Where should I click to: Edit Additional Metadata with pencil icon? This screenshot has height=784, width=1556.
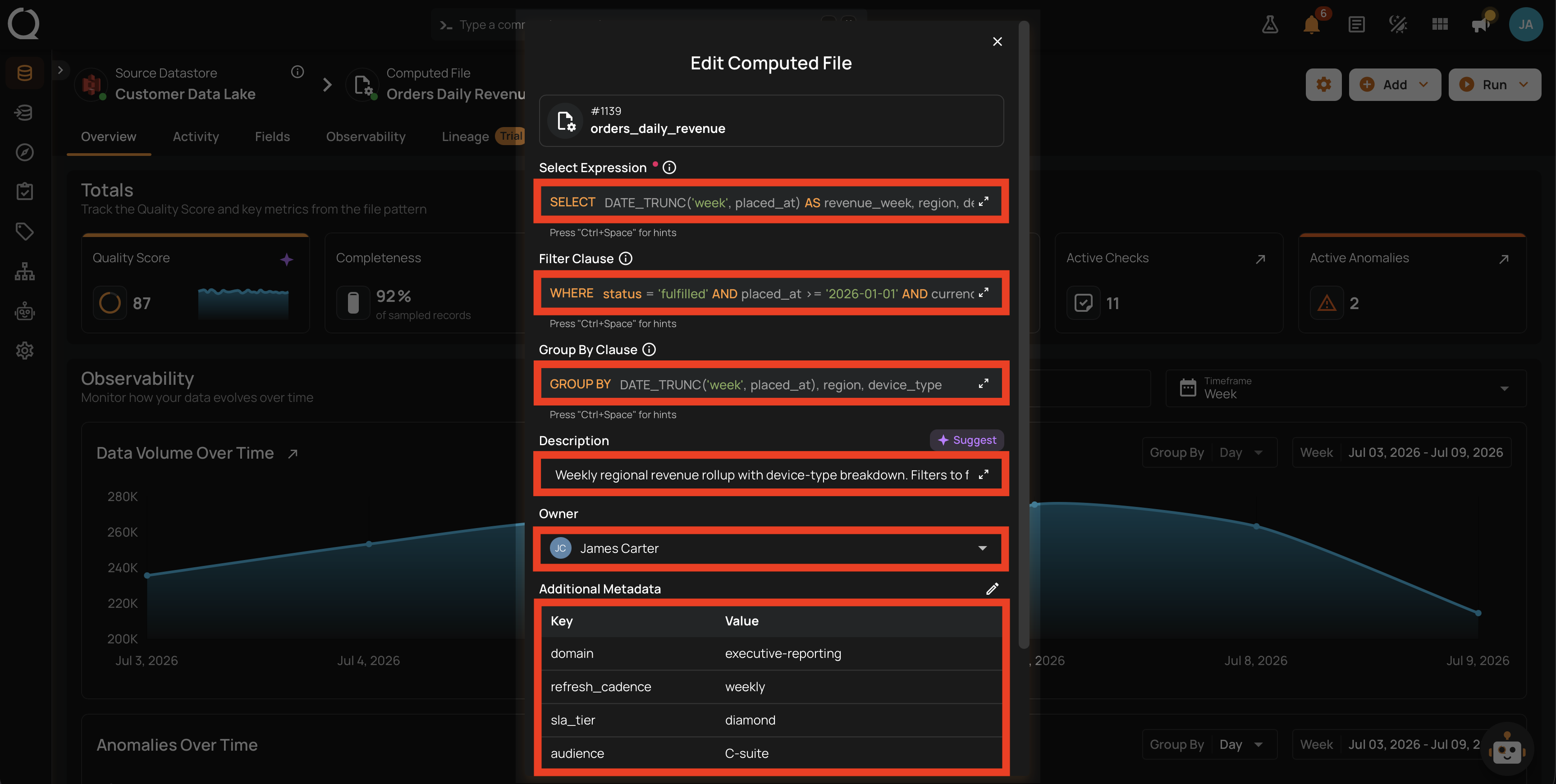(x=993, y=589)
